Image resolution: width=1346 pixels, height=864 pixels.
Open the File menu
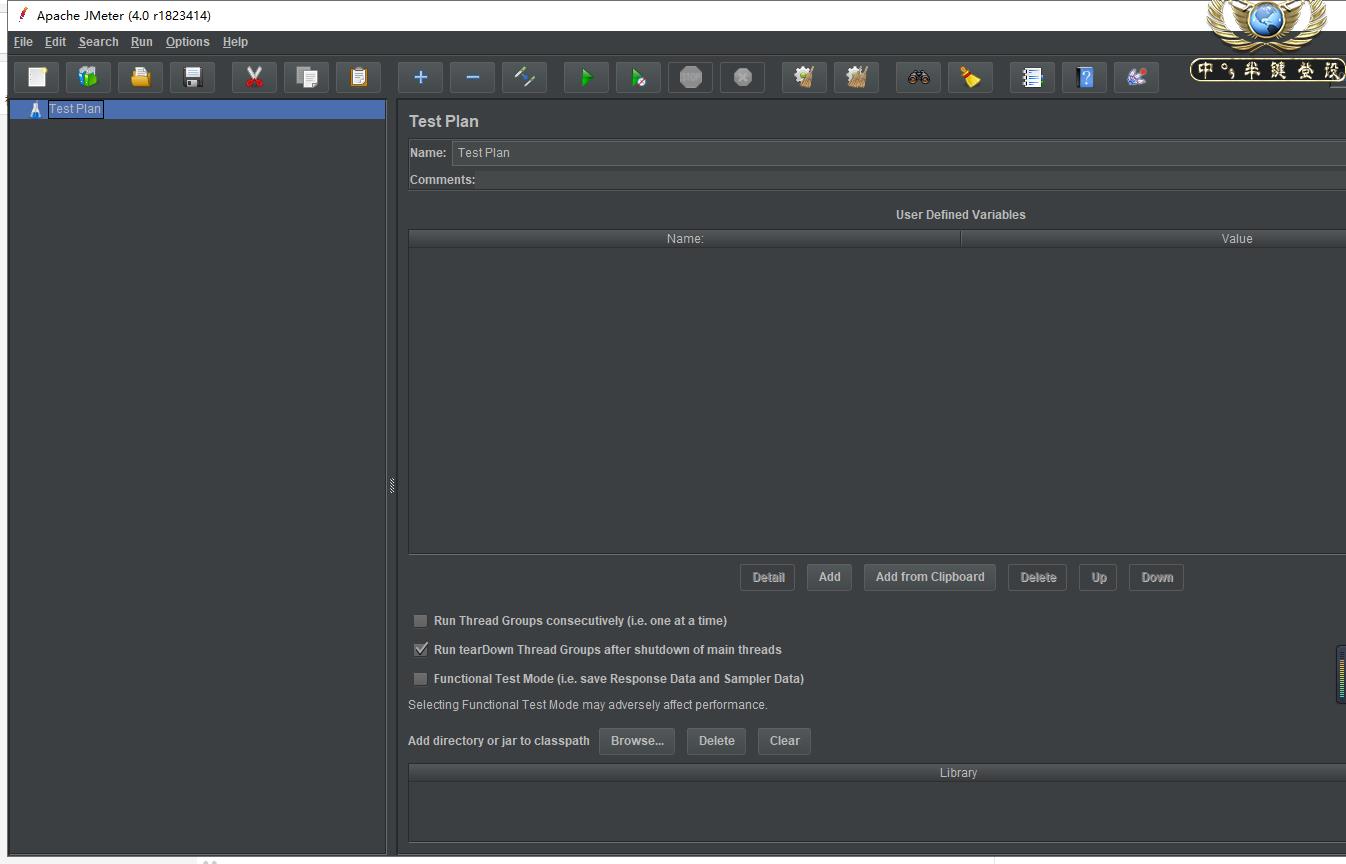click(23, 42)
